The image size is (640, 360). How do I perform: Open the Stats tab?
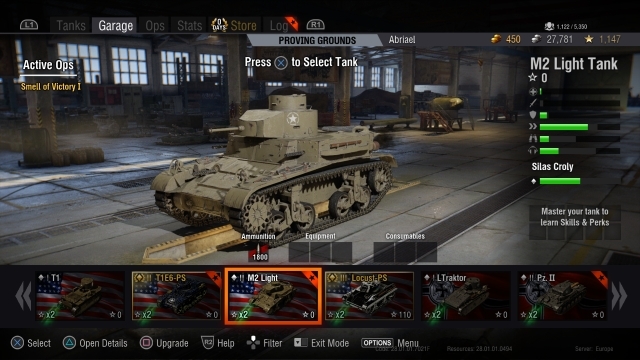click(x=189, y=26)
